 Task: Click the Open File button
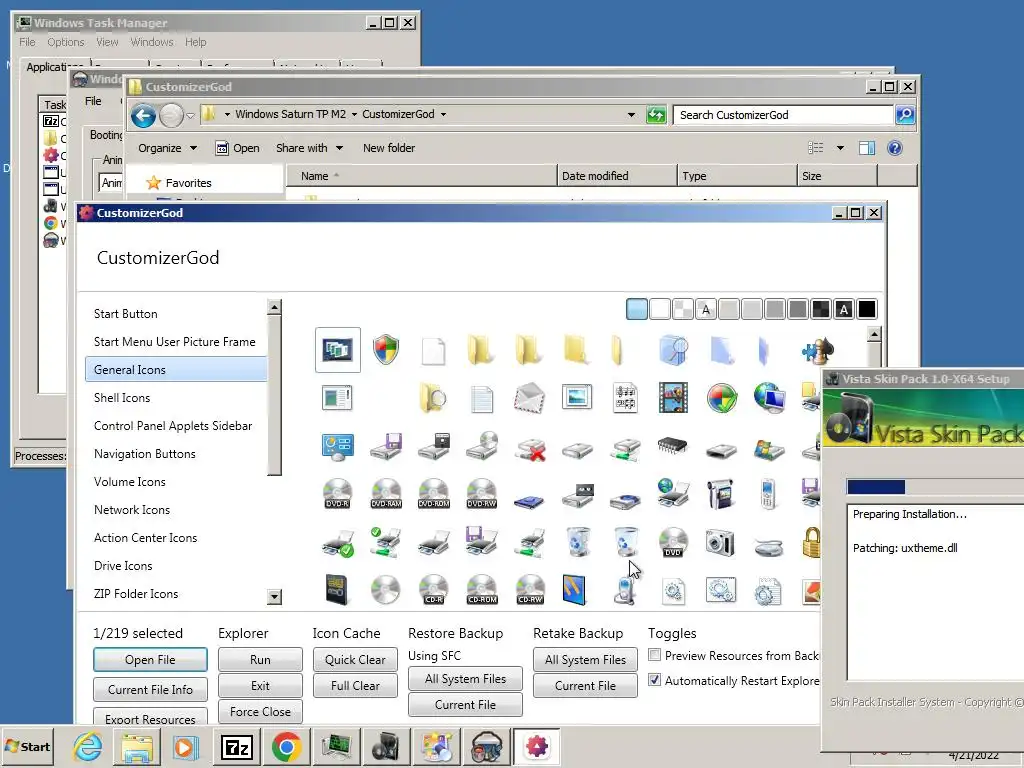tap(150, 660)
